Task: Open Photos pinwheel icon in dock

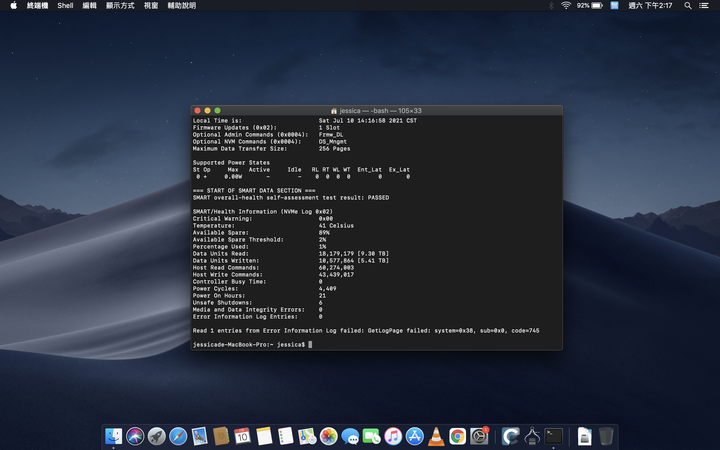Action: coord(328,436)
